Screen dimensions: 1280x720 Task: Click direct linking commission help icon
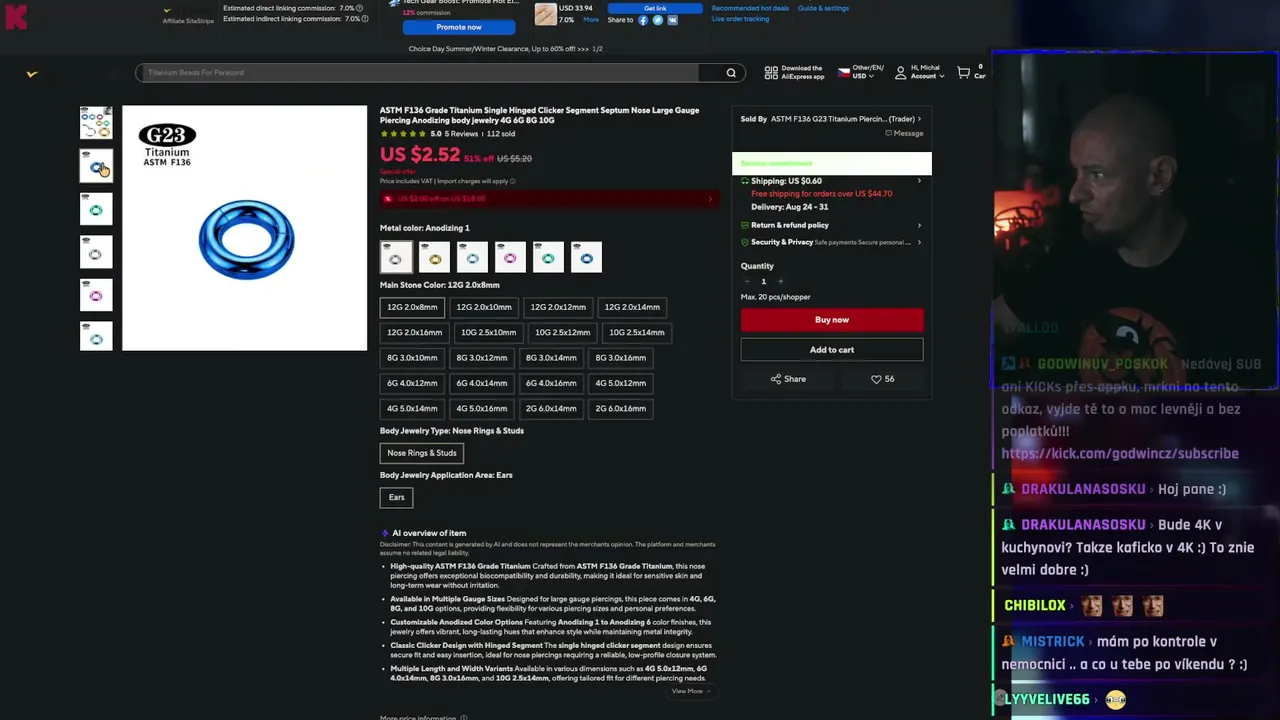360,8
